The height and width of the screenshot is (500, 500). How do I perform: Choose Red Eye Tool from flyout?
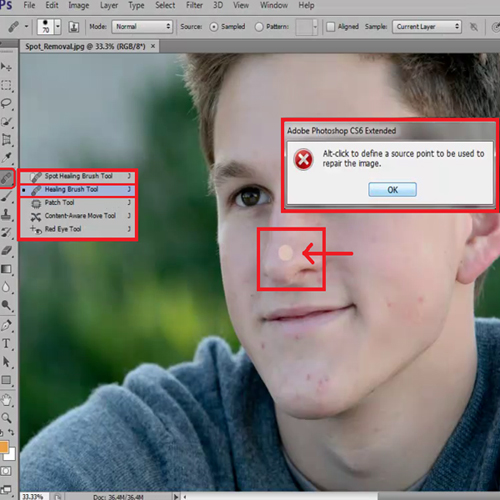pos(78,229)
